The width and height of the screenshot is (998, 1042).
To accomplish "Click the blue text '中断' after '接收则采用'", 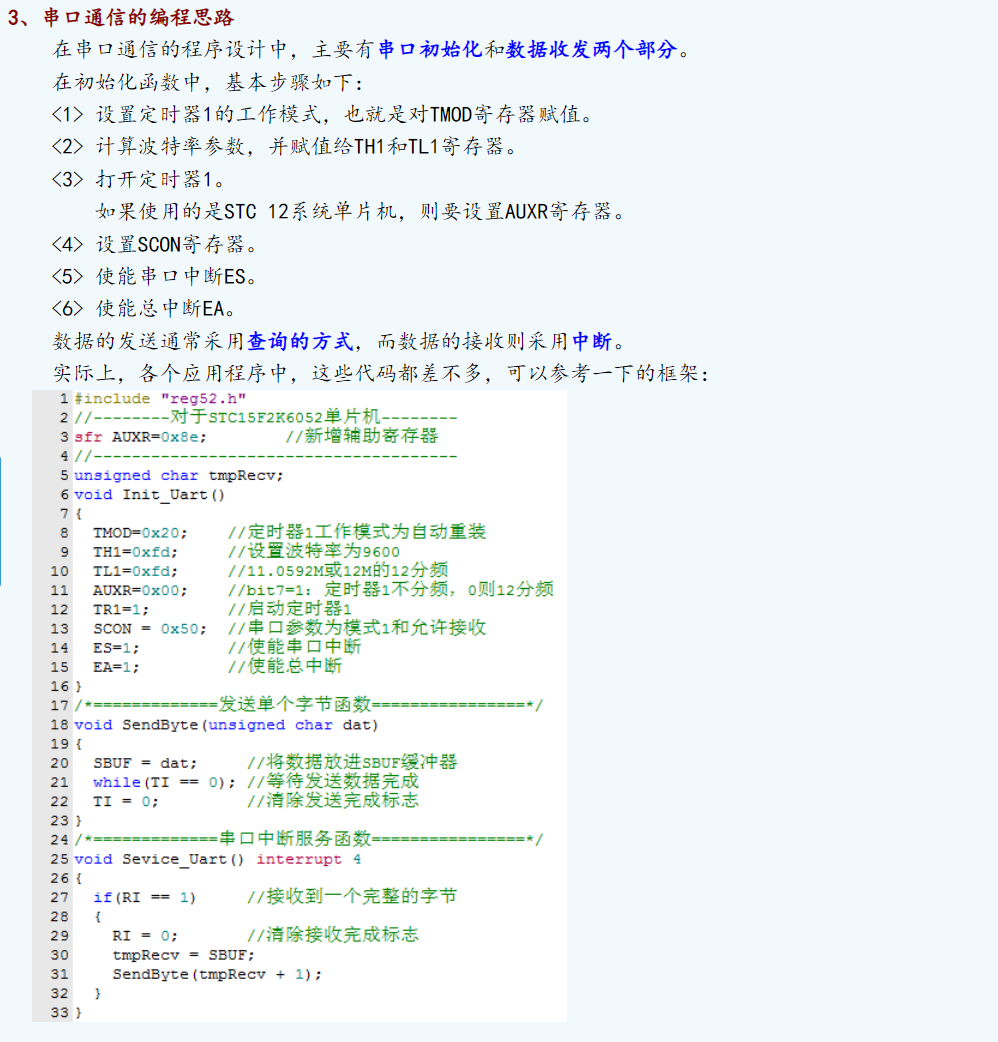I will tap(591, 341).
